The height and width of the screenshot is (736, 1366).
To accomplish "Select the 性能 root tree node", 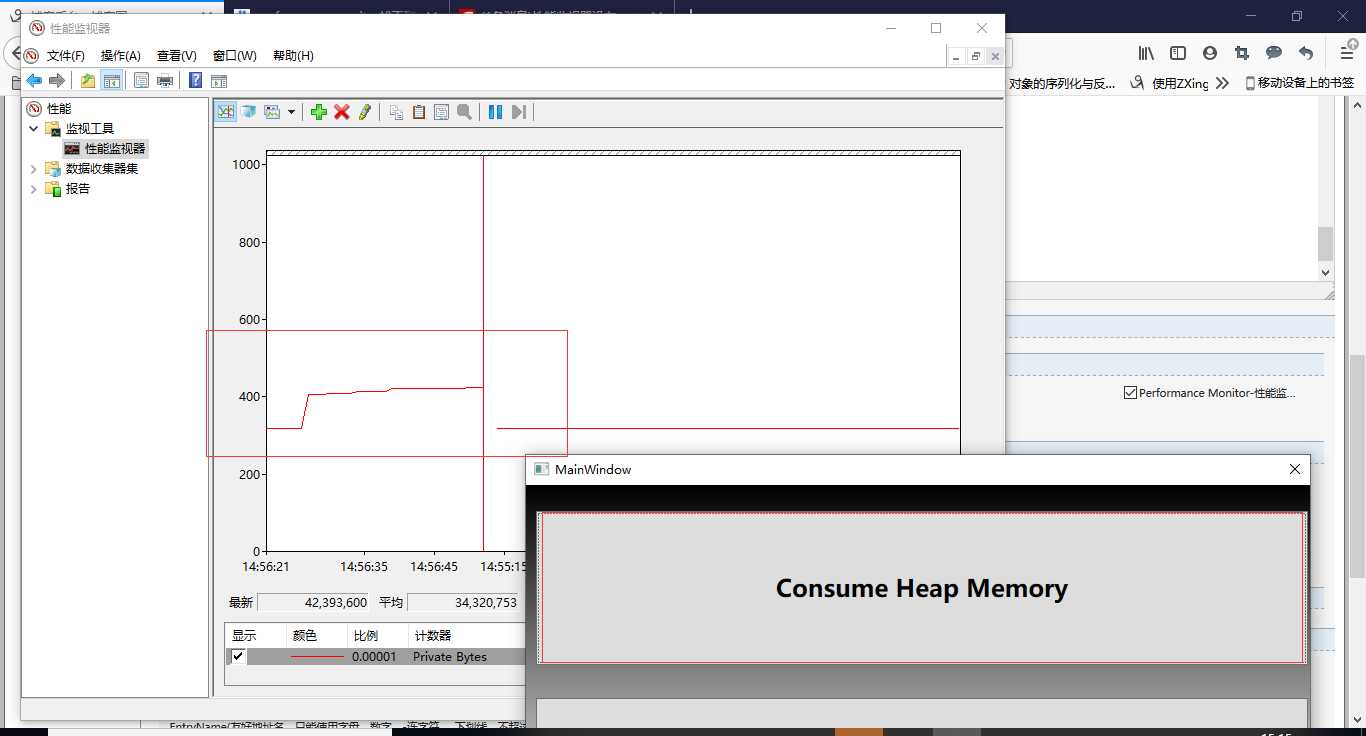I will pyautogui.click(x=59, y=108).
